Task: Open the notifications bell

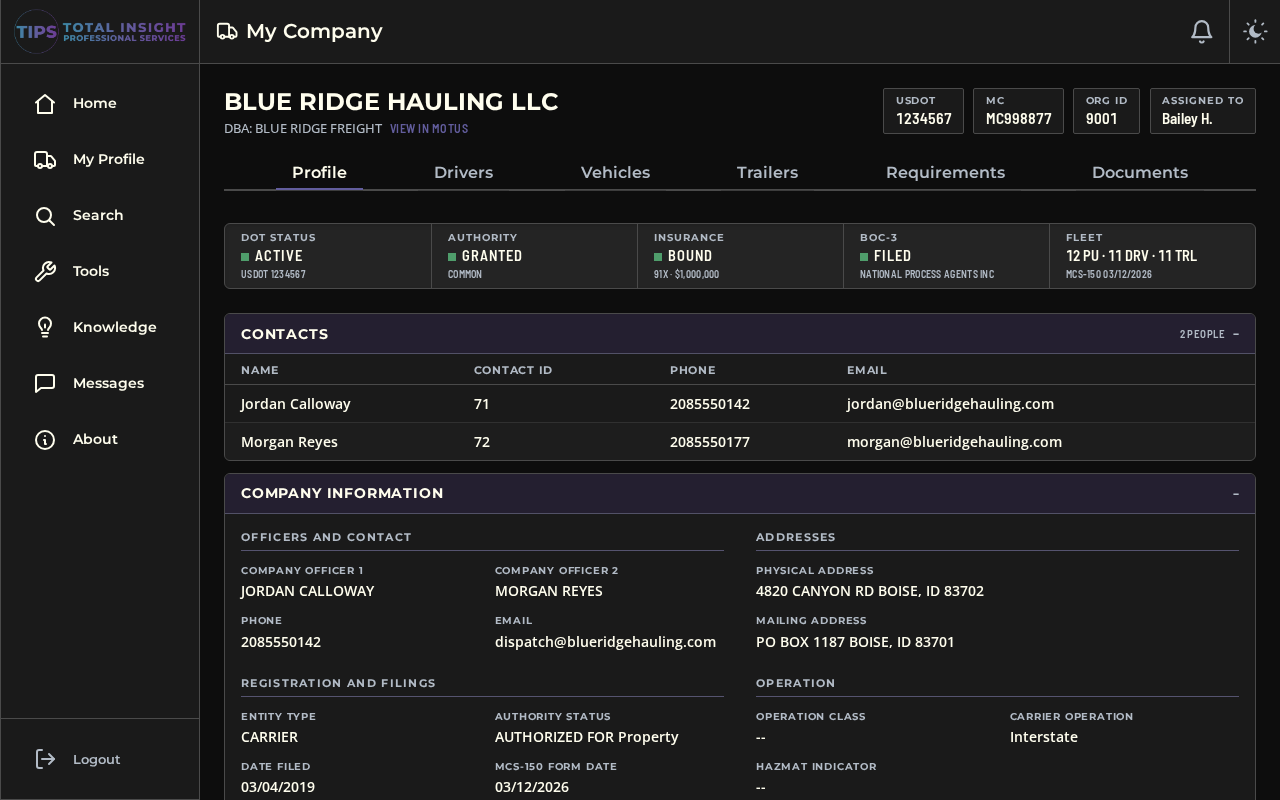Action: click(x=1202, y=32)
